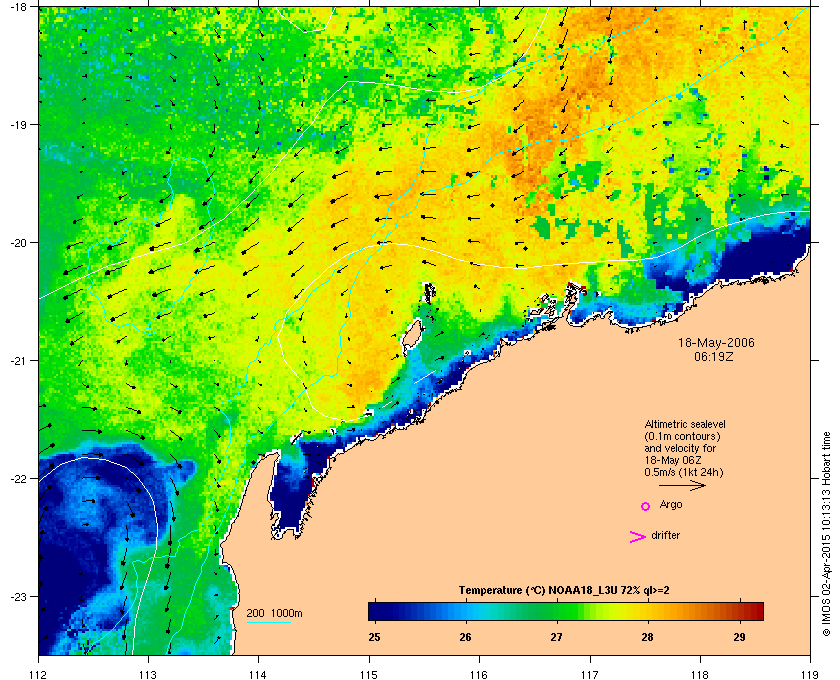Click the longitude axis label 114

coord(258,674)
